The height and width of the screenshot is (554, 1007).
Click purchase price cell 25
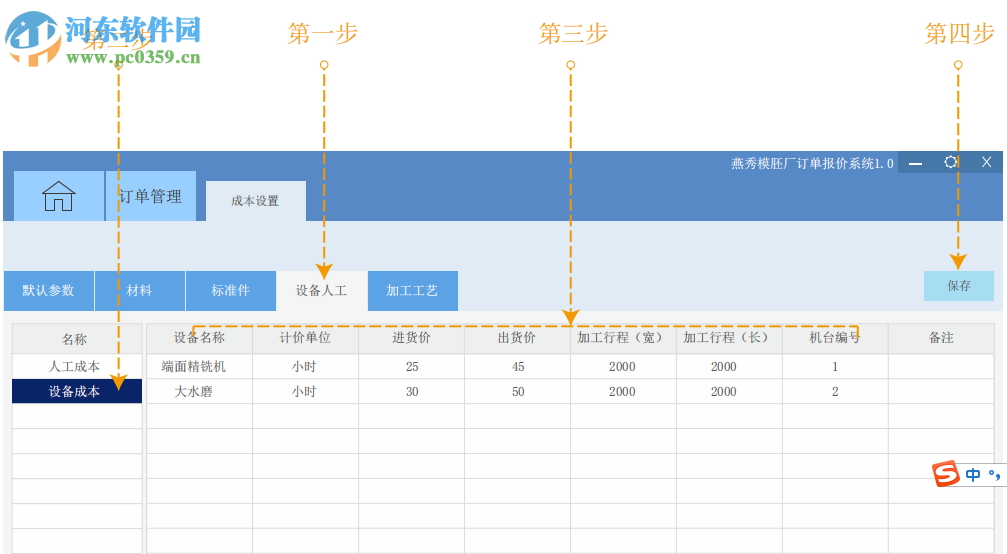pyautogui.click(x=412, y=367)
